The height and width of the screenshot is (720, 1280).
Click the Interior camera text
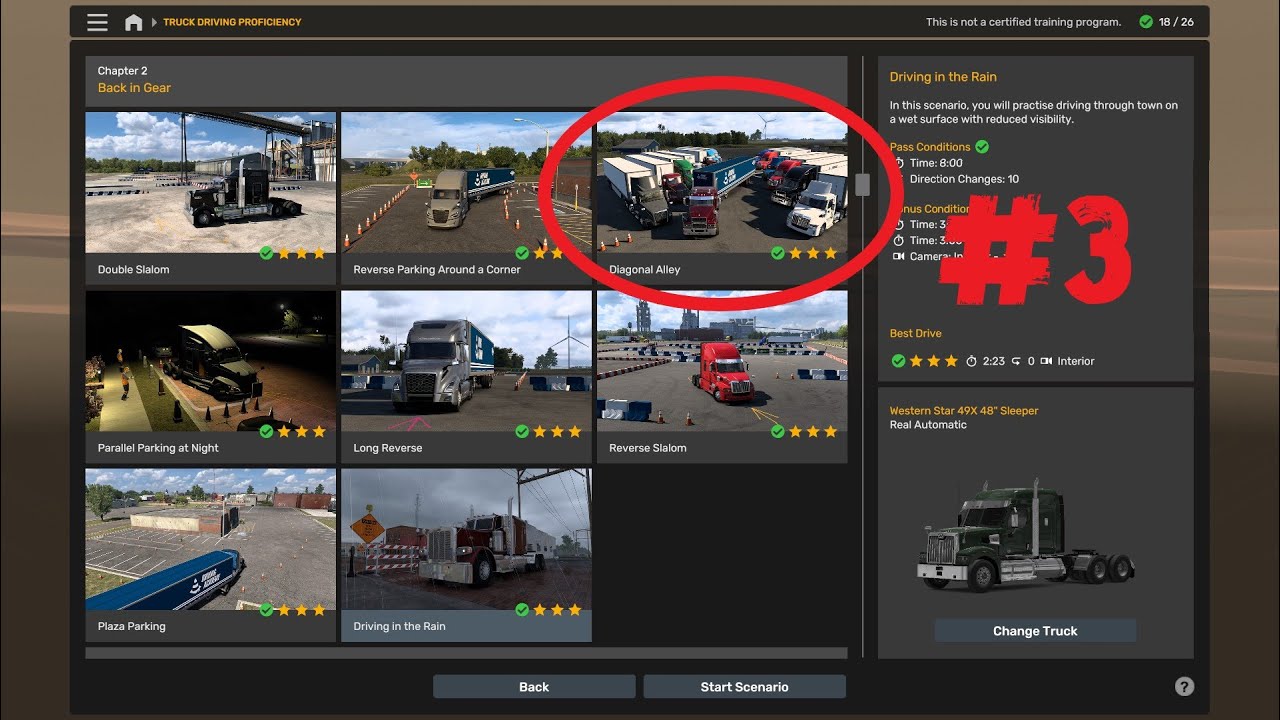tap(1076, 361)
